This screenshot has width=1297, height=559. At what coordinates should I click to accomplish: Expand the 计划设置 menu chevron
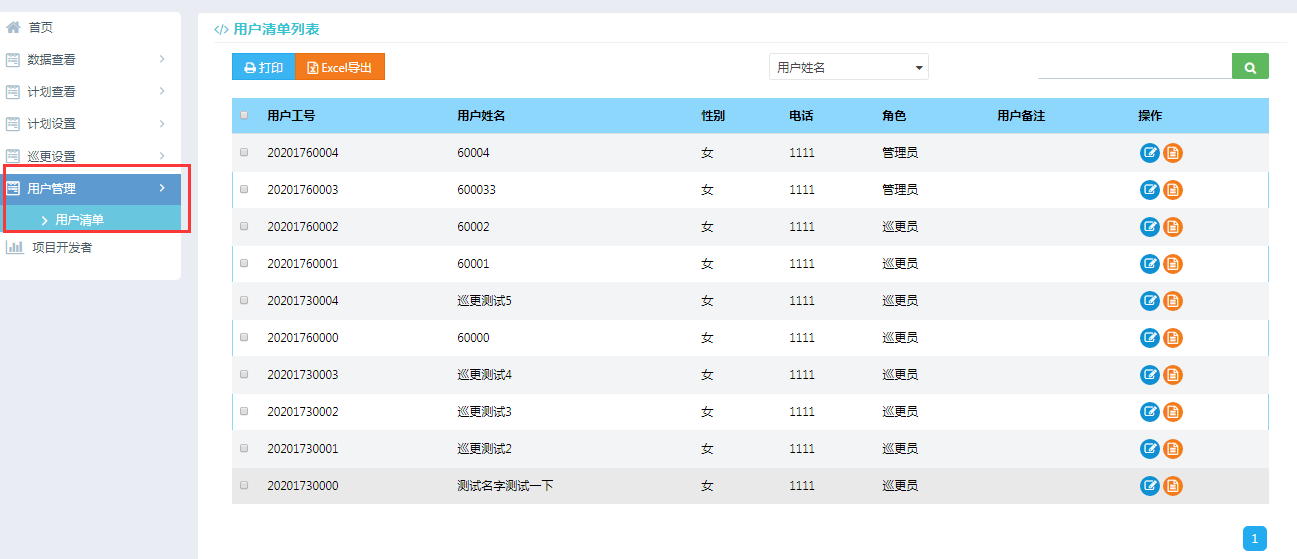[162, 124]
